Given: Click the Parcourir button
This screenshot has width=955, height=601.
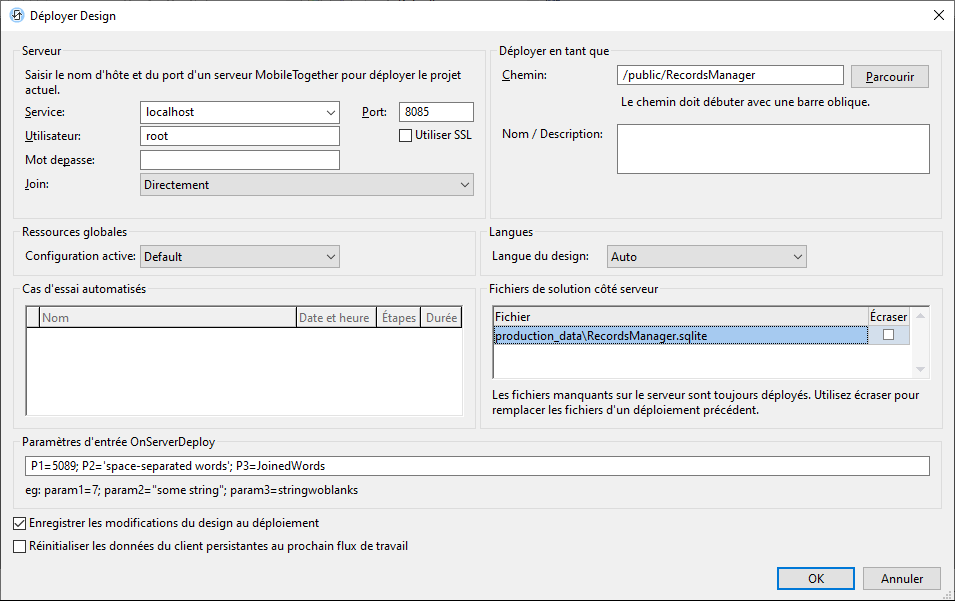Looking at the screenshot, I should [889, 76].
